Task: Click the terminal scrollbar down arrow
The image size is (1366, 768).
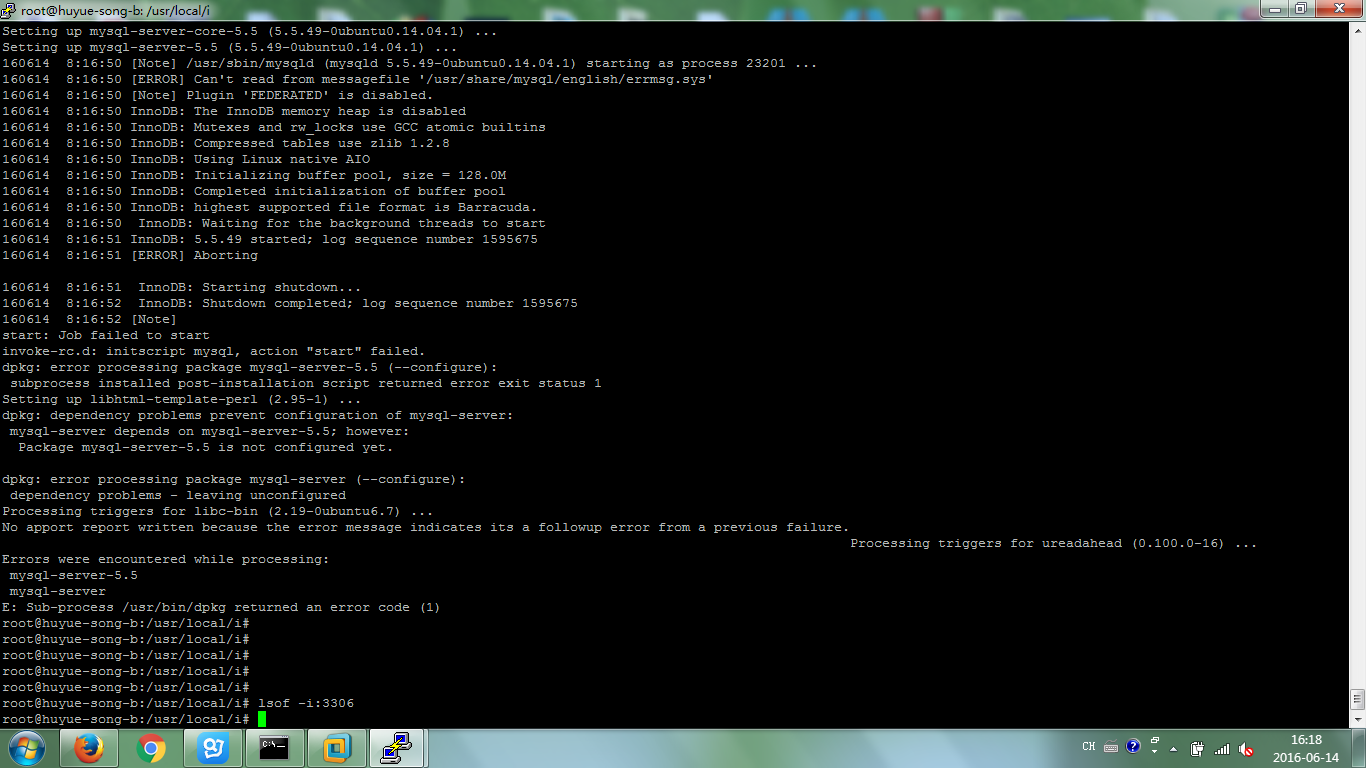Action: point(1357,719)
